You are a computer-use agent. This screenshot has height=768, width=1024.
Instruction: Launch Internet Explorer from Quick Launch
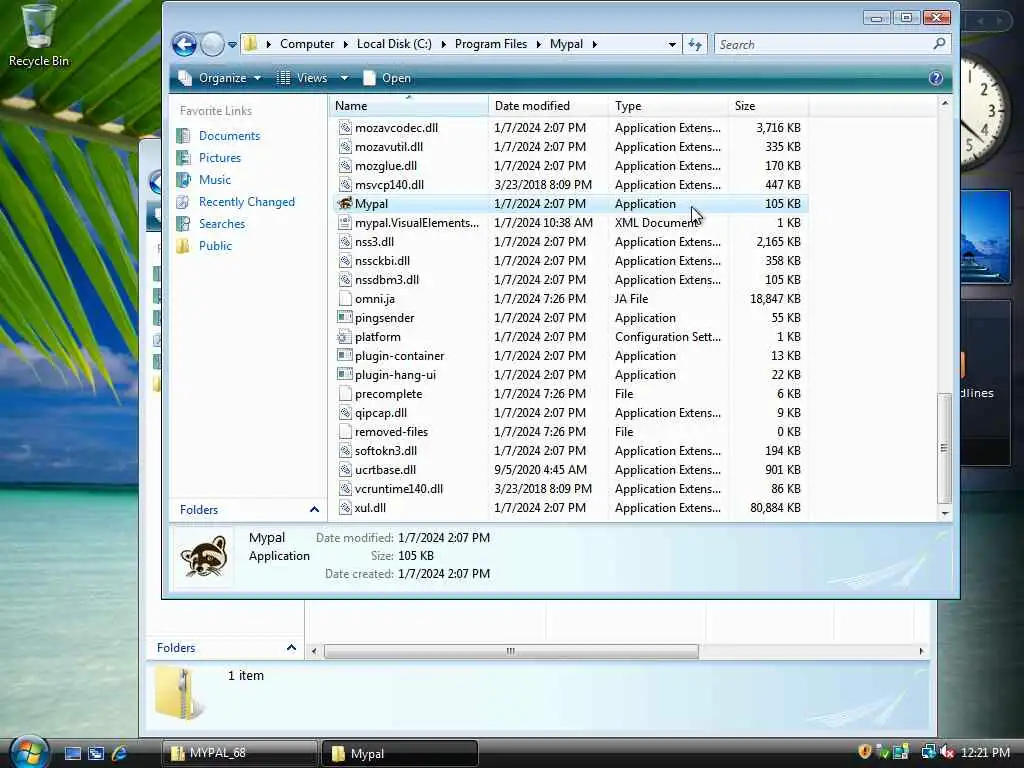pyautogui.click(x=119, y=753)
